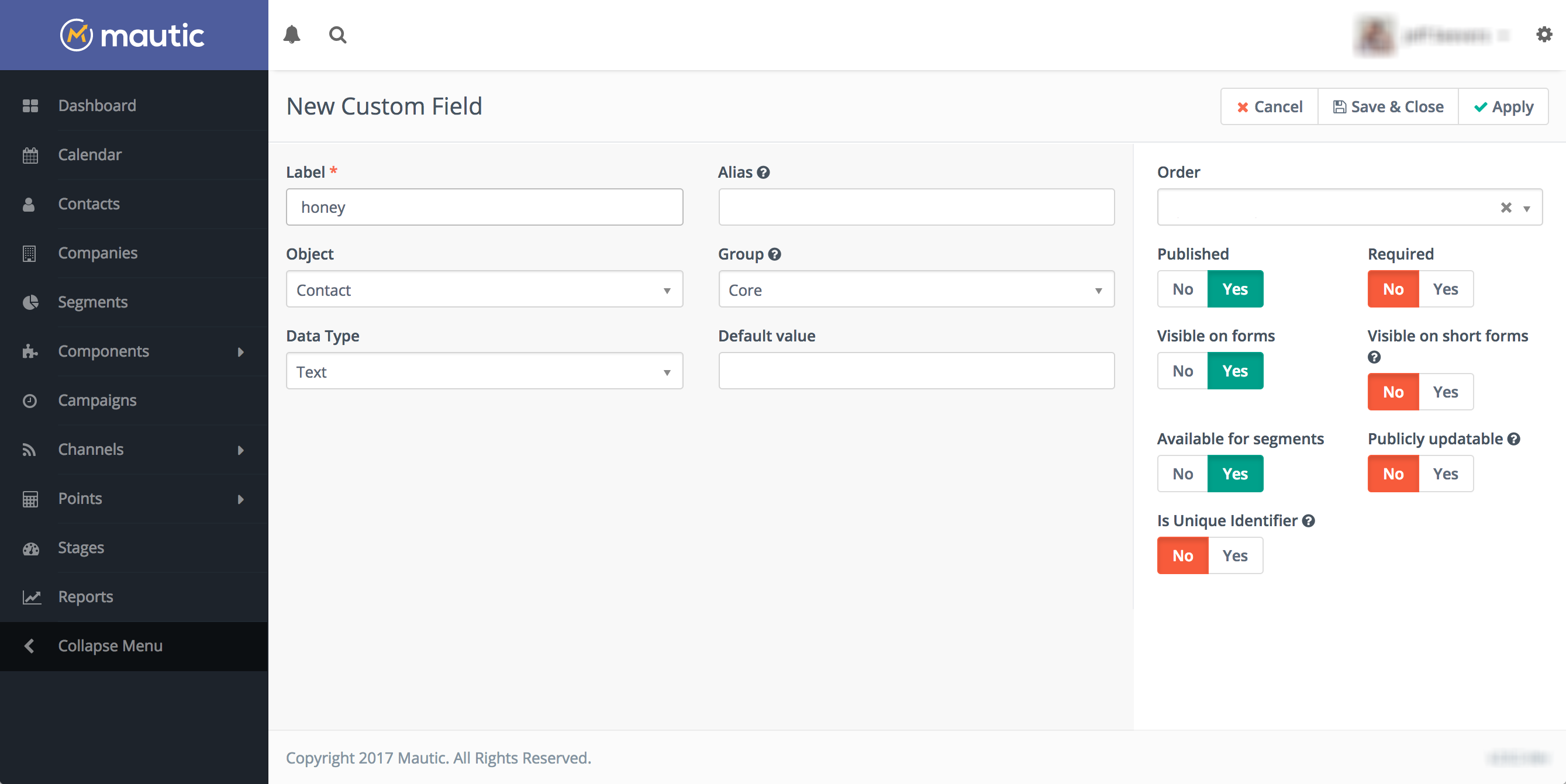Open Campaigns from the sidebar
Viewport: 1566px width, 784px height.
point(97,400)
